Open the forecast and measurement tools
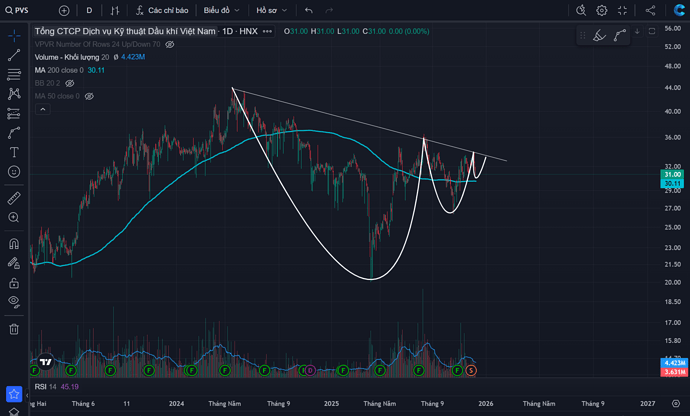The height and width of the screenshot is (416, 690). click(x=14, y=114)
